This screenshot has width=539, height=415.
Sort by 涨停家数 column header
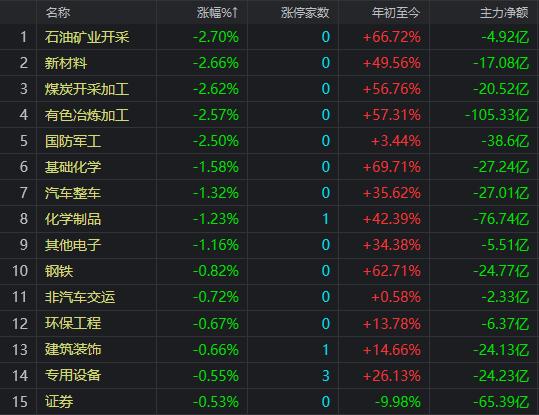[x=305, y=13]
